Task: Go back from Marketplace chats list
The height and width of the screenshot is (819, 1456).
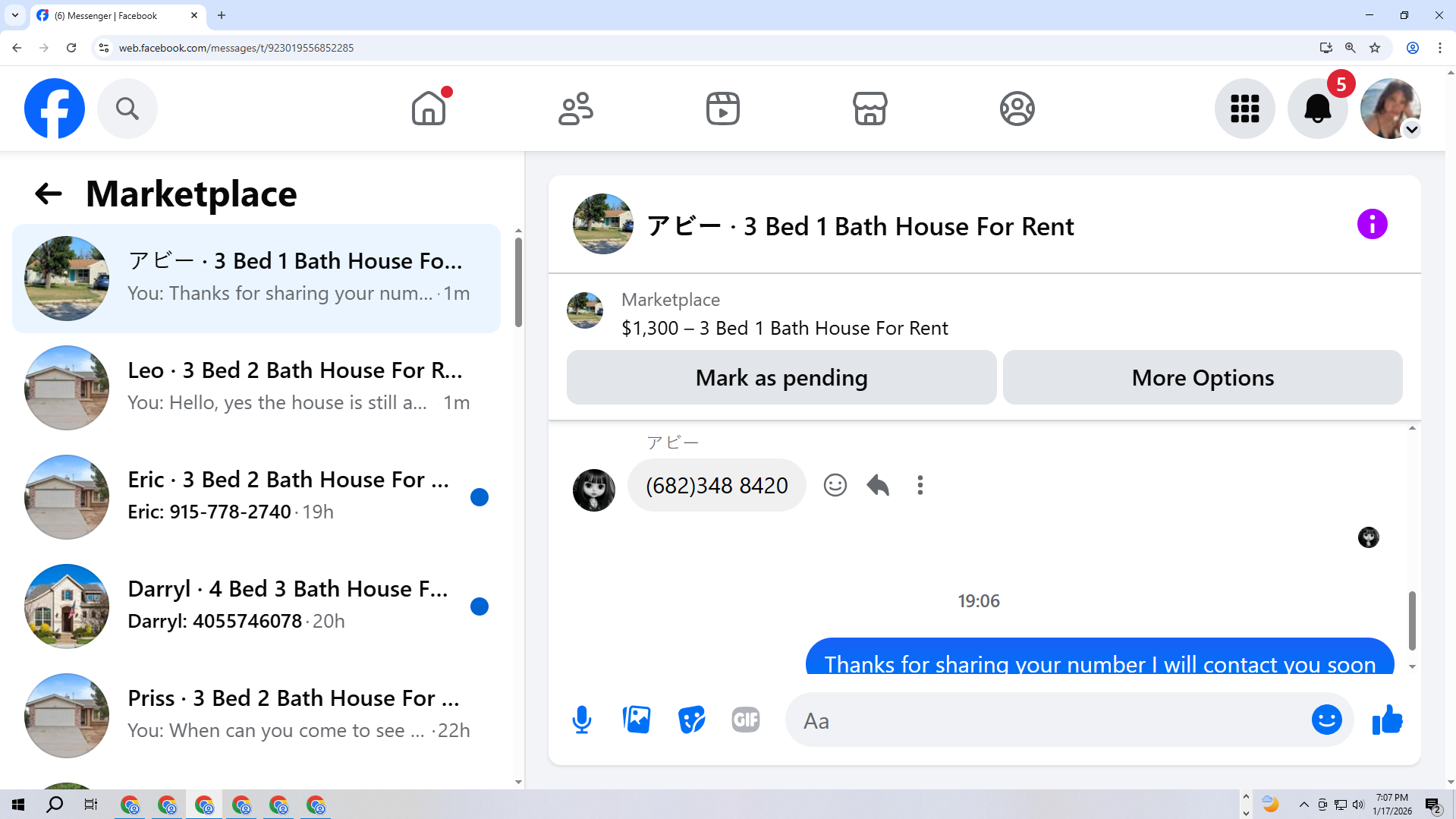Action: point(49,194)
